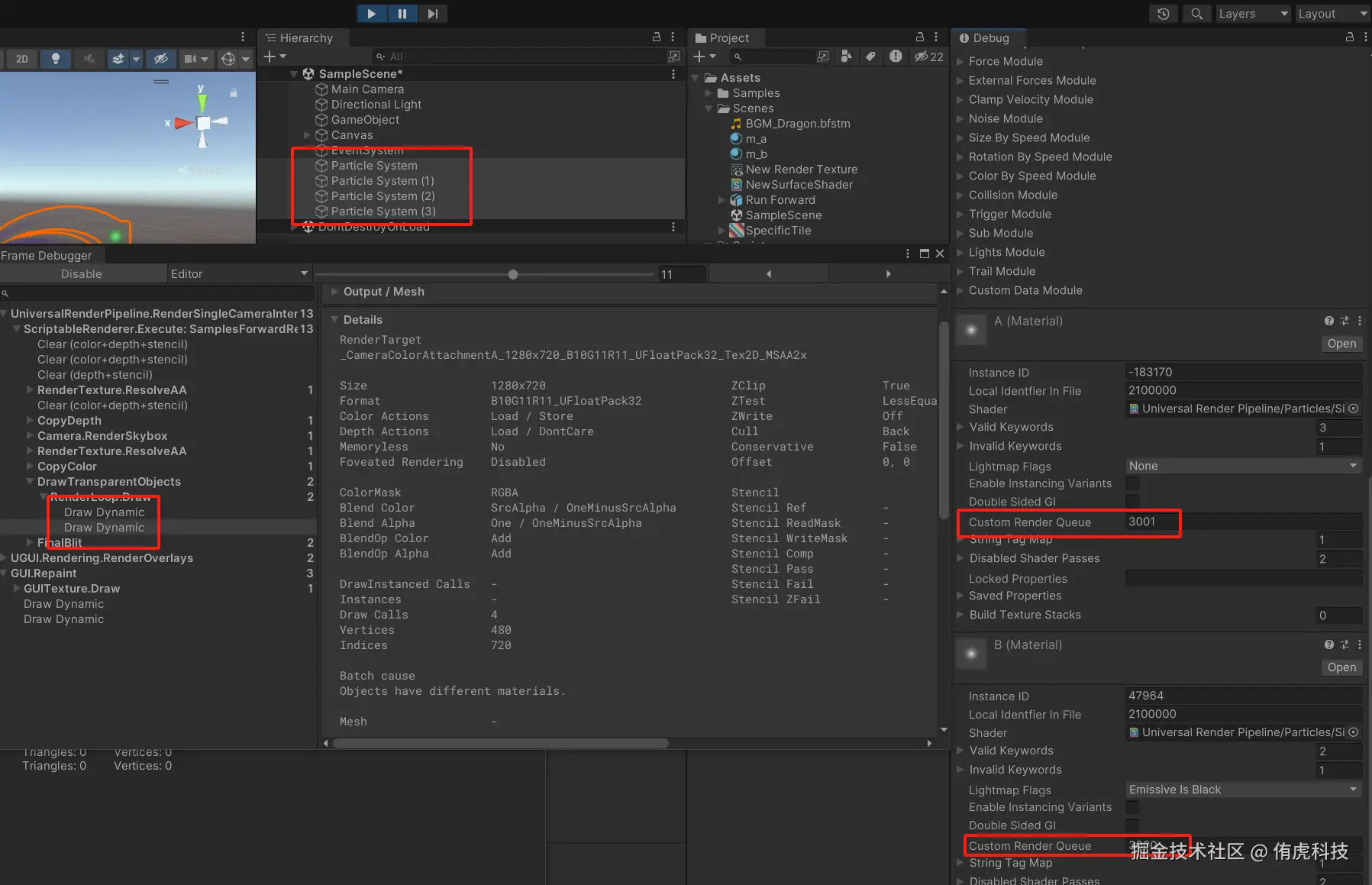Open the Lightmap Flags dropdown showing Emissive Is Black

coord(1244,790)
